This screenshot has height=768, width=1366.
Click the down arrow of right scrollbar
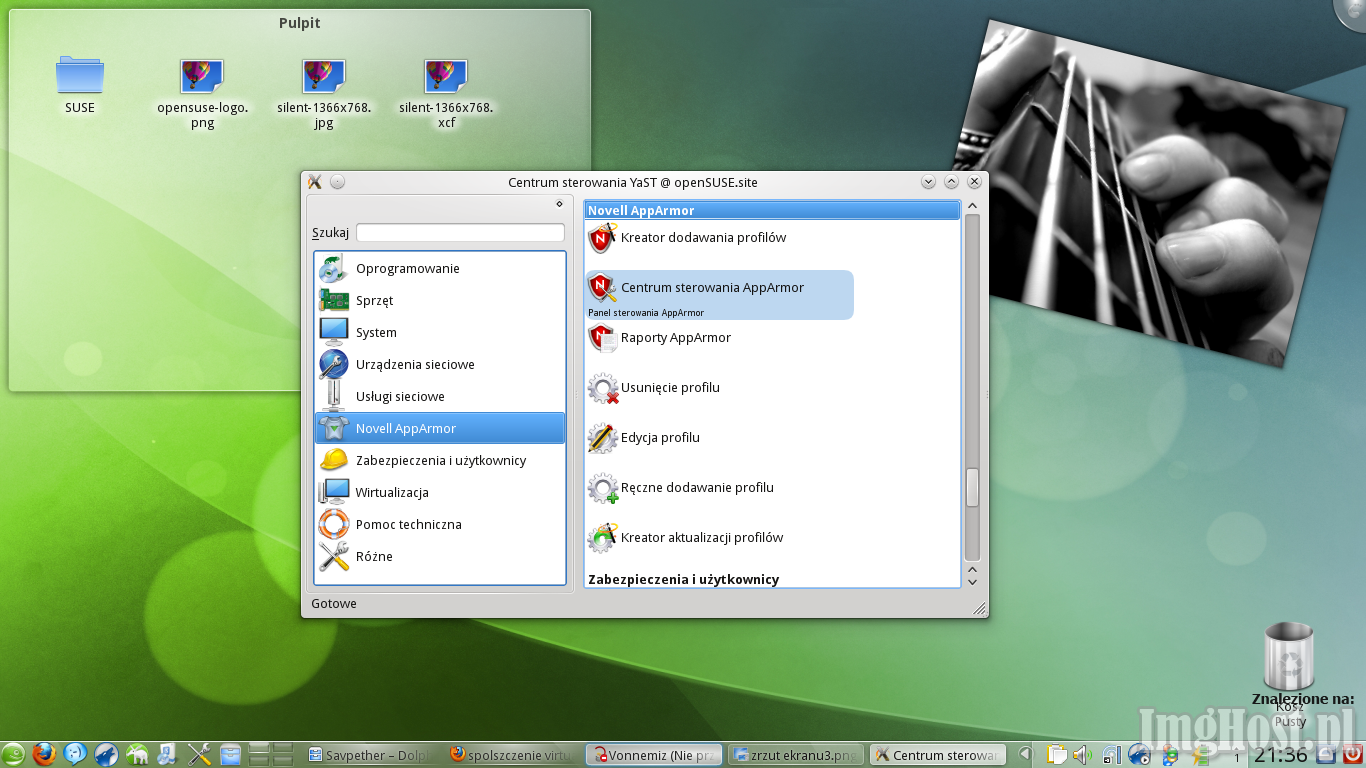pos(972,582)
